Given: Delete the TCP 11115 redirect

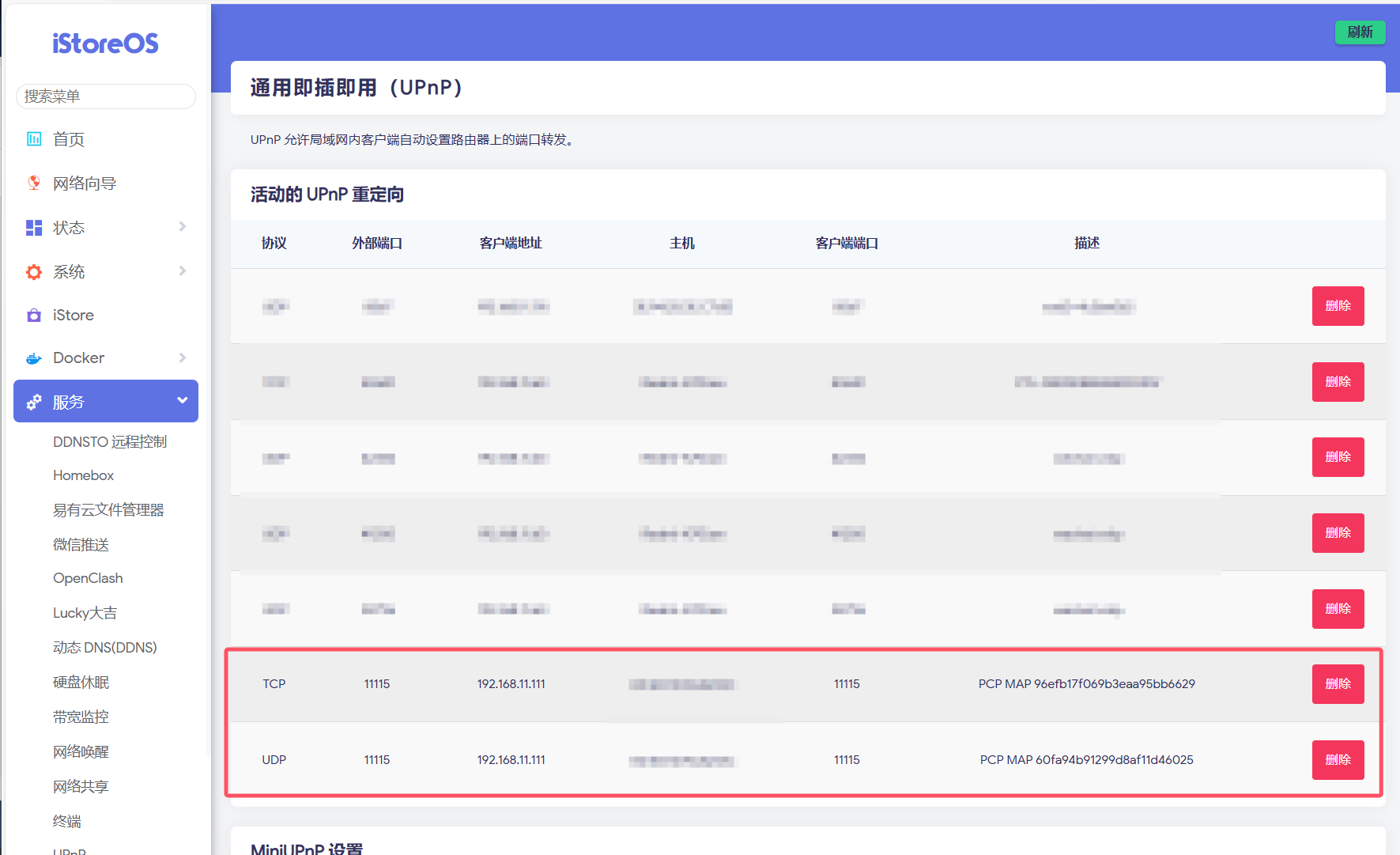Looking at the screenshot, I should pos(1338,684).
